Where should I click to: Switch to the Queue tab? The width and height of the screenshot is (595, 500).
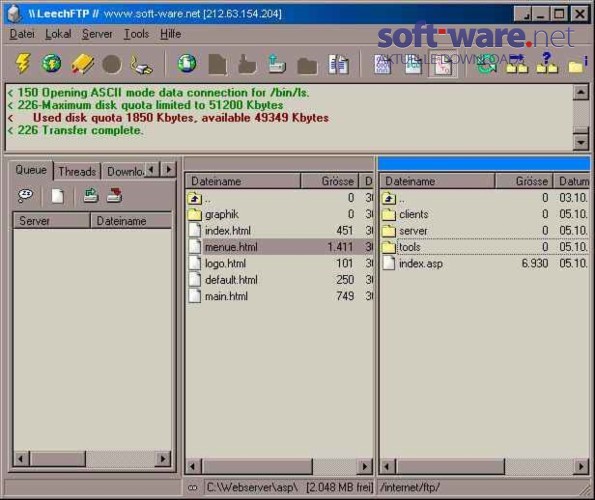[x=31, y=170]
